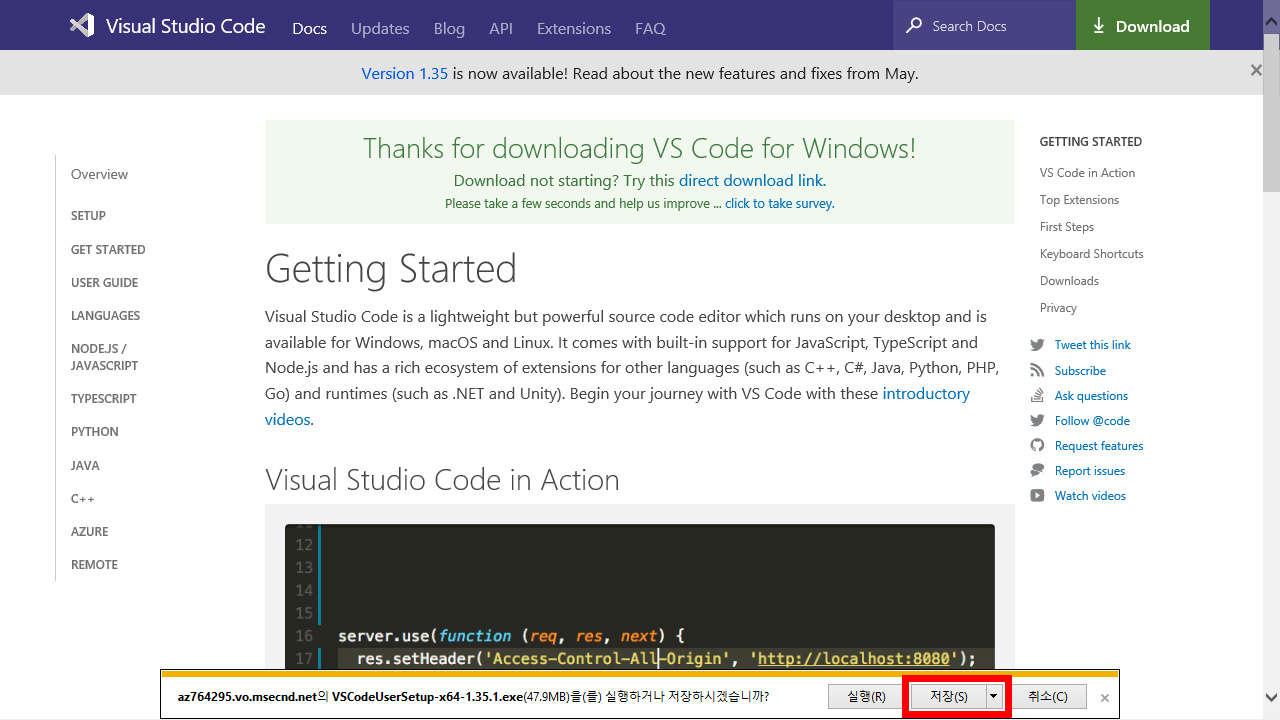Jump to Privacy section link
The image size is (1280, 720).
pos(1058,308)
